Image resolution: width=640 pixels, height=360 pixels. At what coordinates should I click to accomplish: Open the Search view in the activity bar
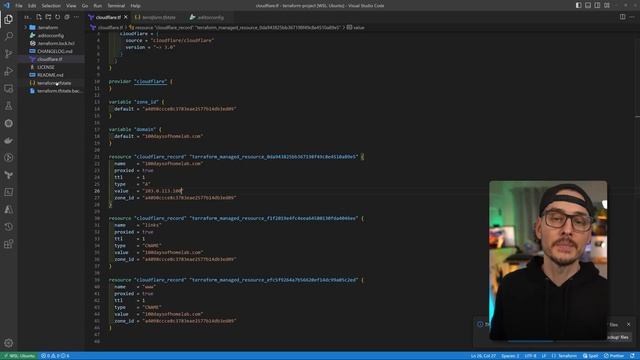[9, 36]
